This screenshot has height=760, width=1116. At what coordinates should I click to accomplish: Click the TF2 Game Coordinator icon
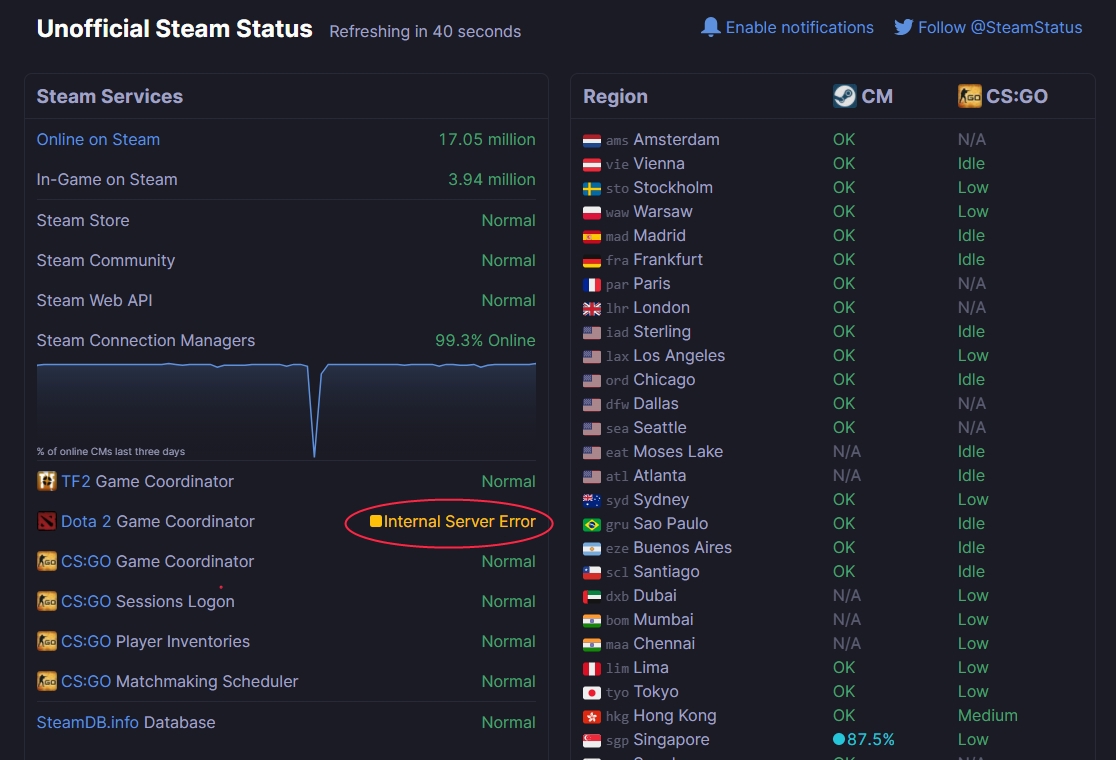pos(47,481)
